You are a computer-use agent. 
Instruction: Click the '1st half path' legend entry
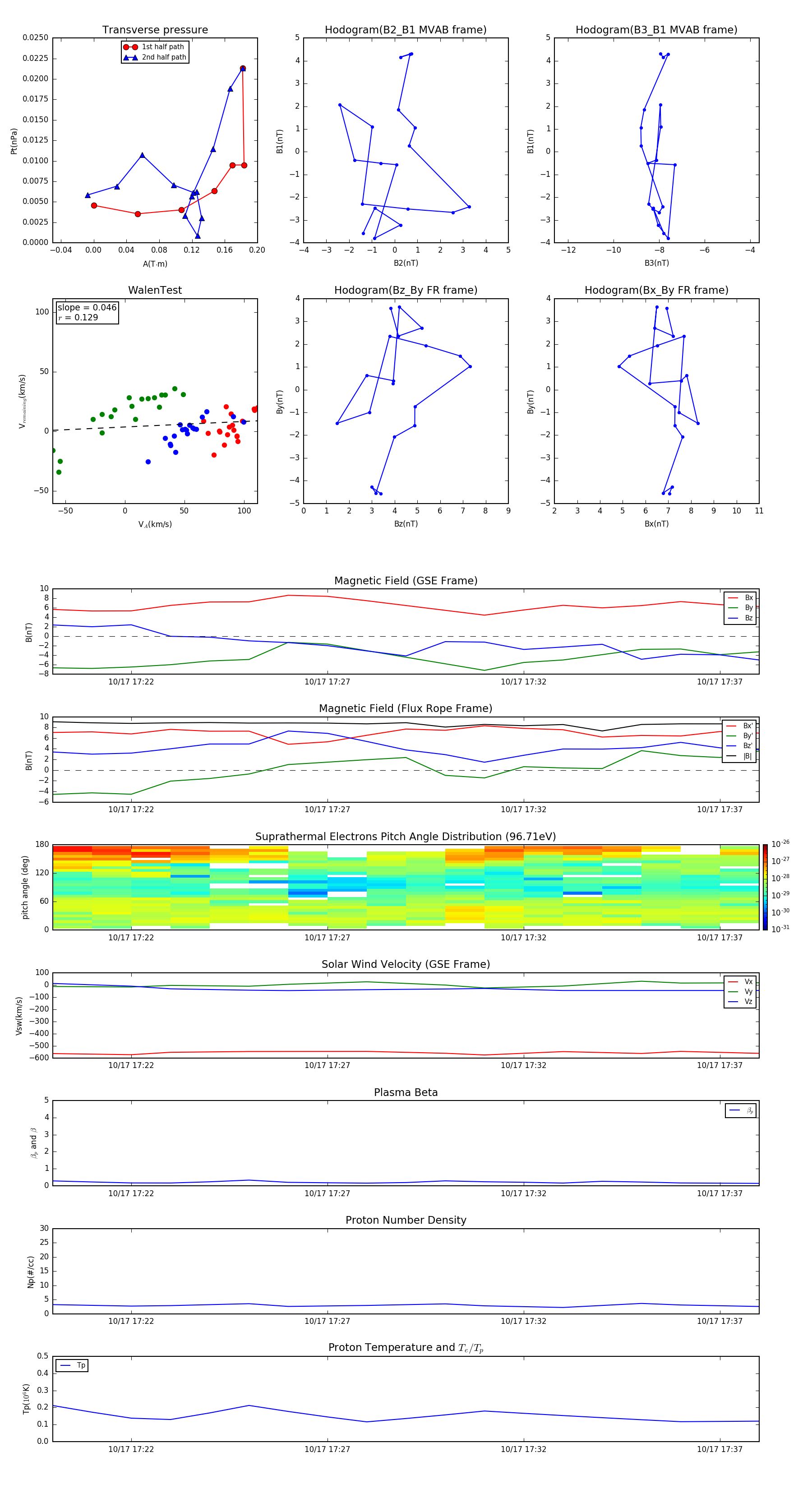tap(154, 47)
